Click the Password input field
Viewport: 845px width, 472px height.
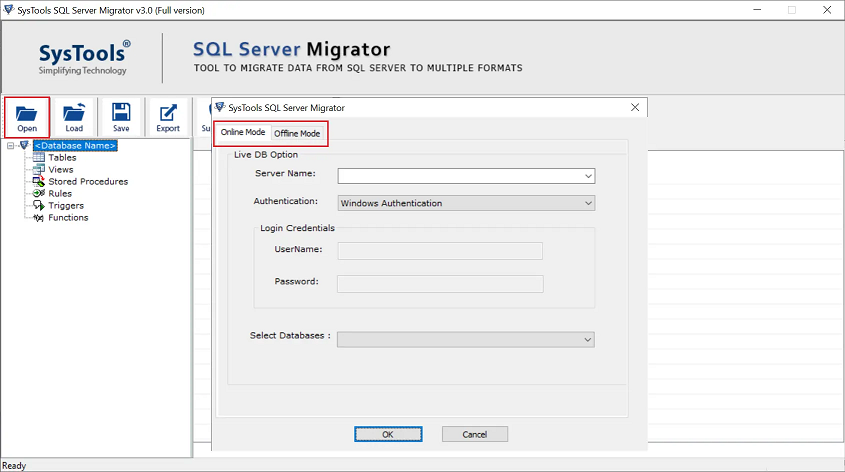pyautogui.click(x=440, y=284)
